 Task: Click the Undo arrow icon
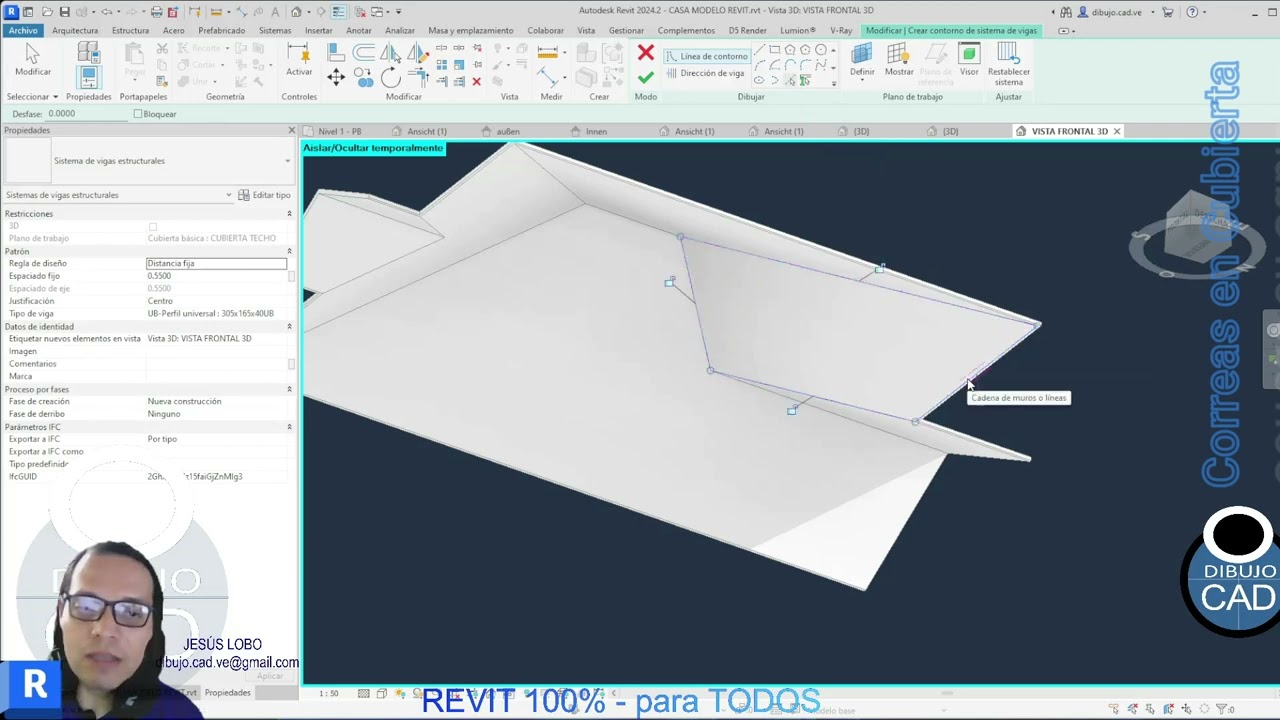point(106,12)
